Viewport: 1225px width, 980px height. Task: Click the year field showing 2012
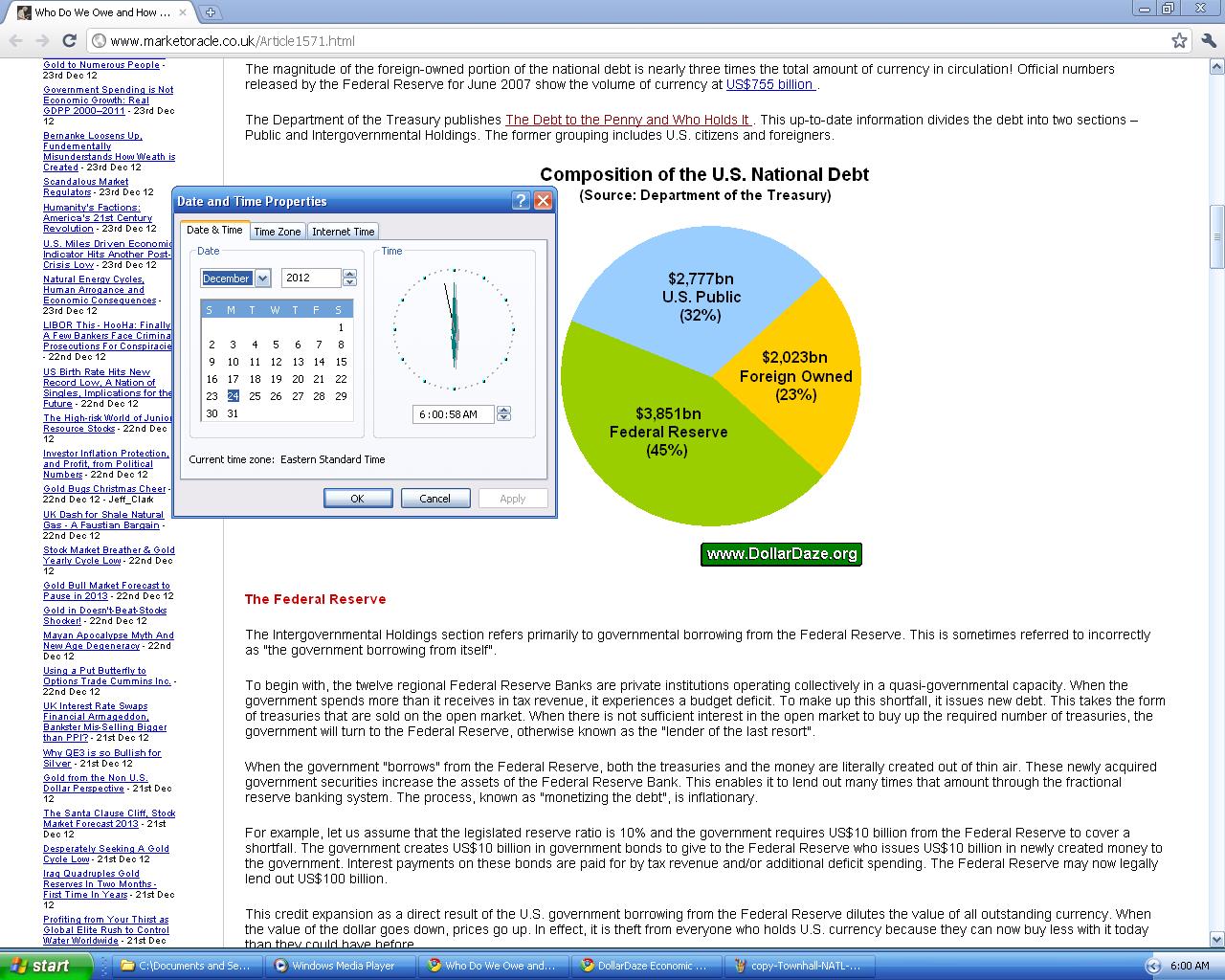click(312, 278)
